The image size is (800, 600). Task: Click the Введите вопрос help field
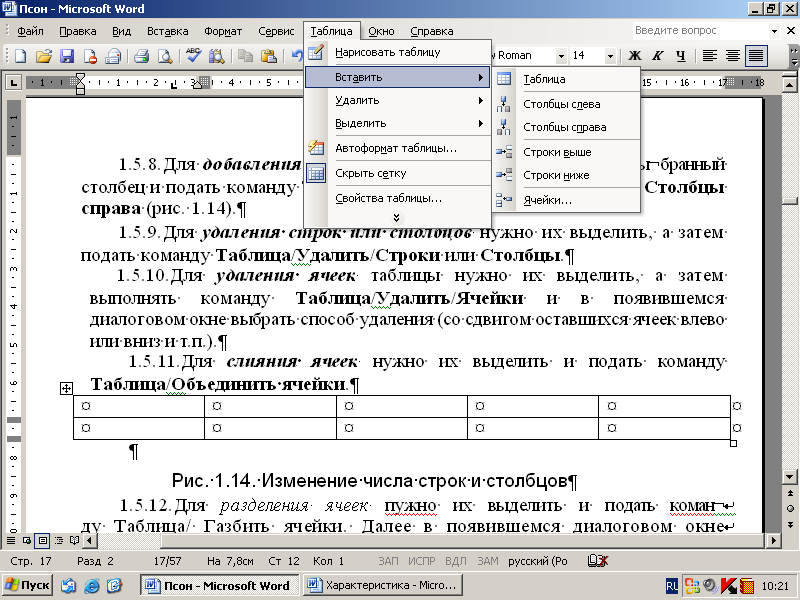(x=700, y=31)
